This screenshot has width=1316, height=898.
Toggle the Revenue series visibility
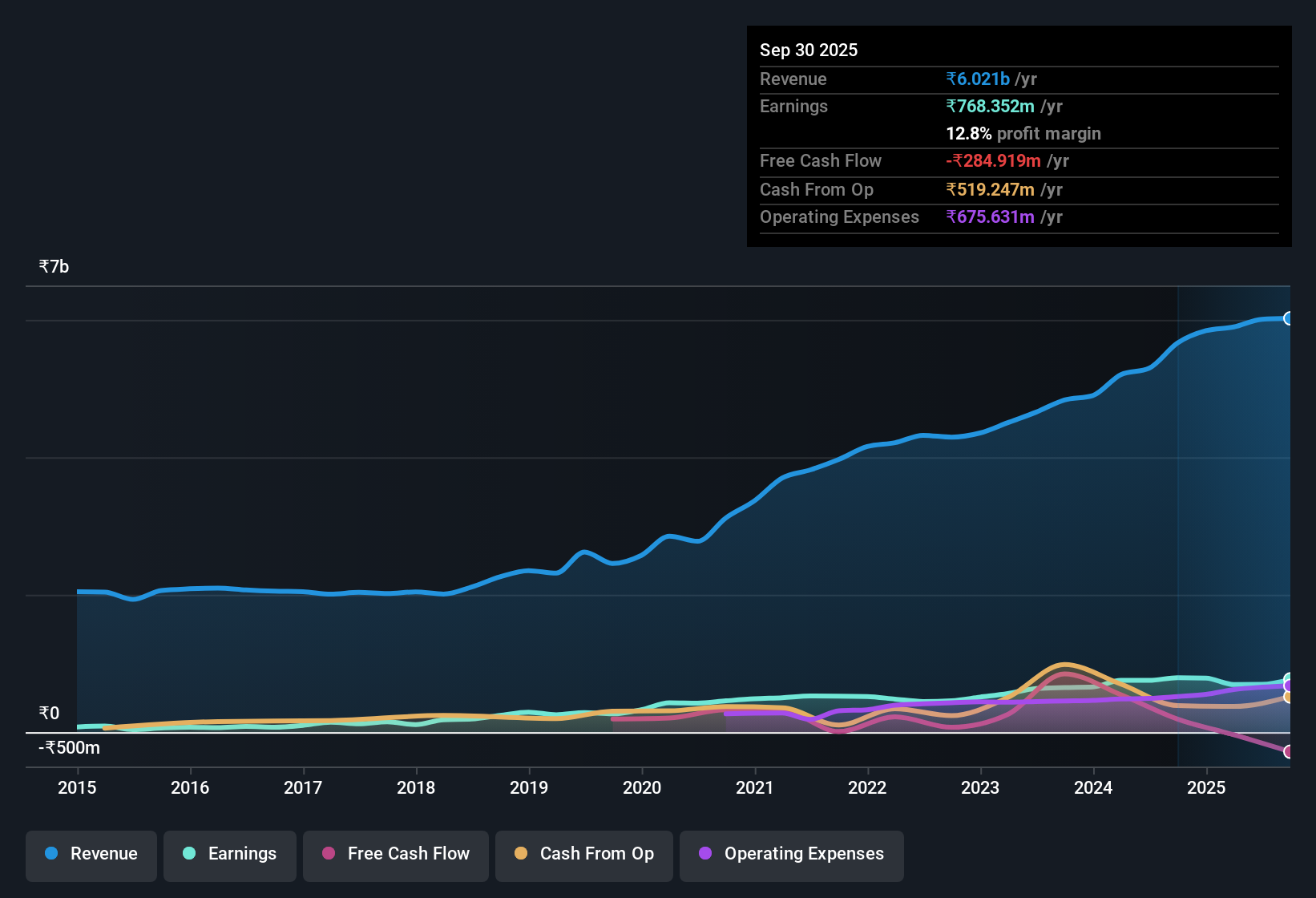[91, 854]
